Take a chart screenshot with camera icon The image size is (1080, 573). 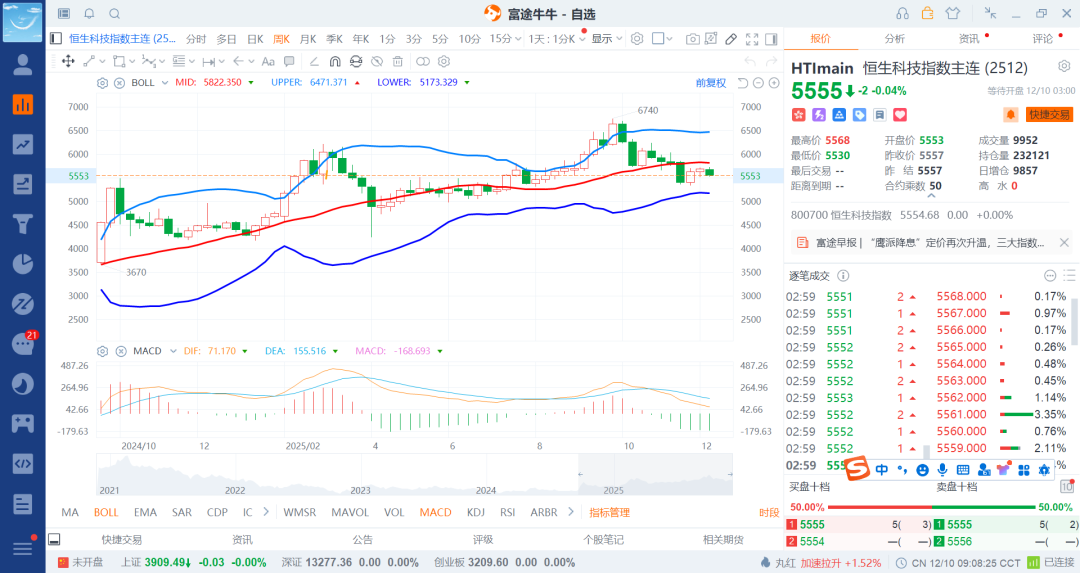[693, 39]
